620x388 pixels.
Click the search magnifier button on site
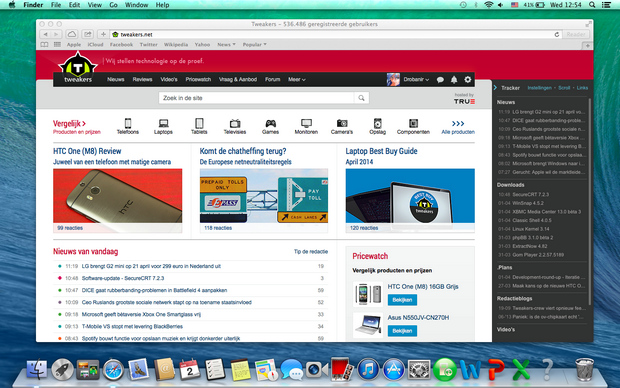point(361,98)
